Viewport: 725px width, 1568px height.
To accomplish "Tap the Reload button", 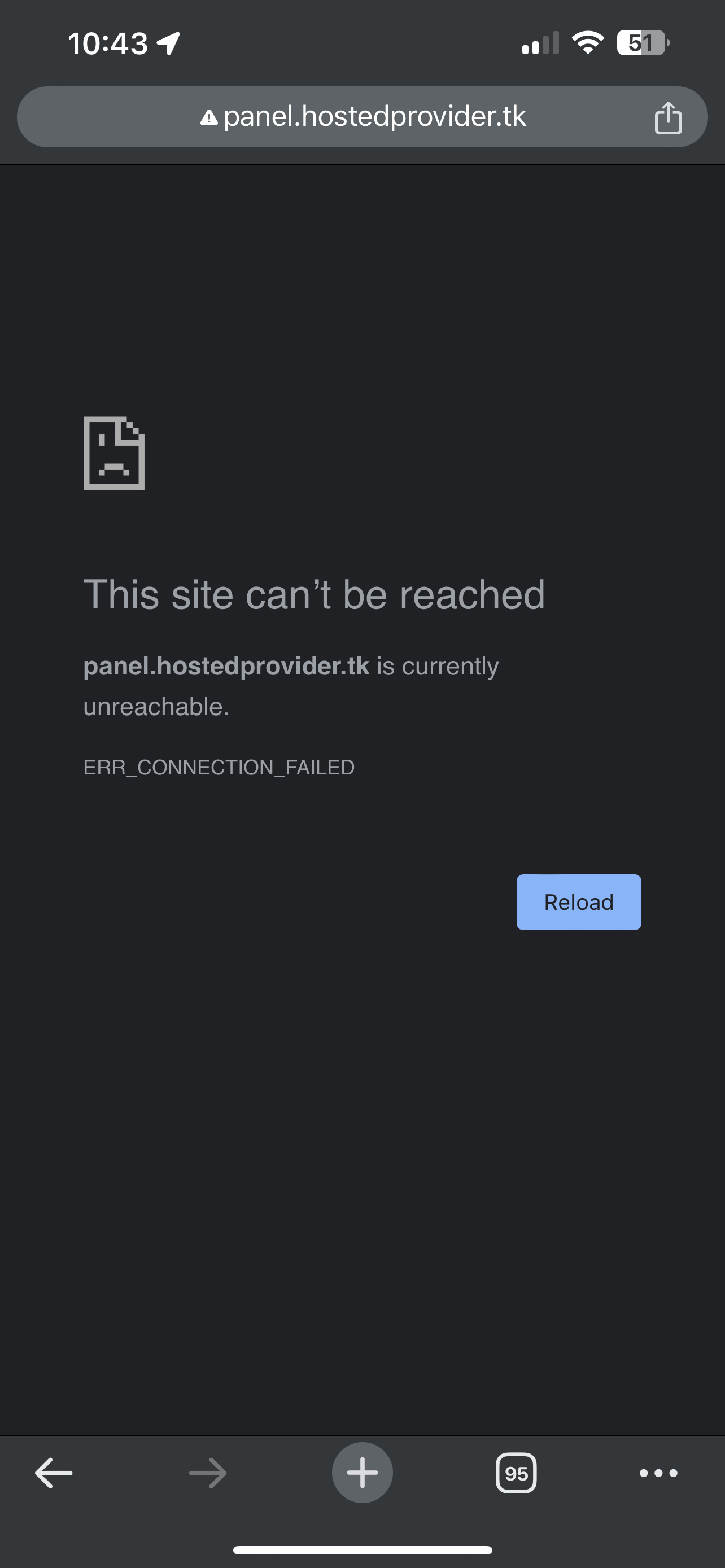I will 579,902.
